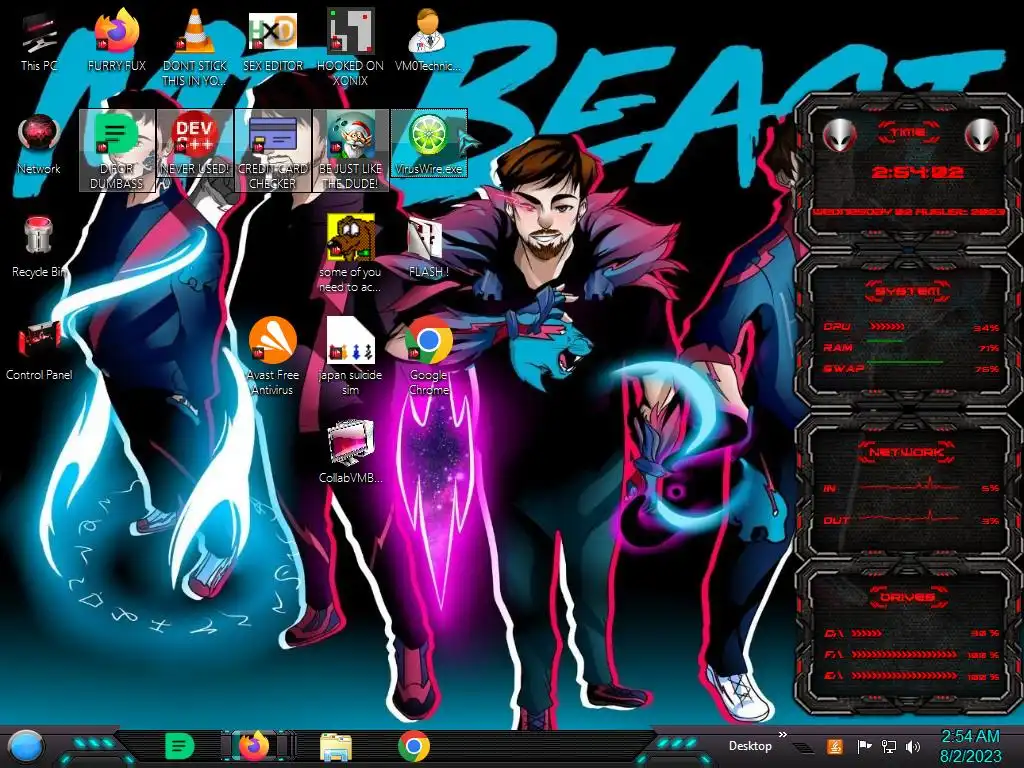1024x768 pixels.
Task: Open File Explorer from the taskbar
Action: pos(336,747)
